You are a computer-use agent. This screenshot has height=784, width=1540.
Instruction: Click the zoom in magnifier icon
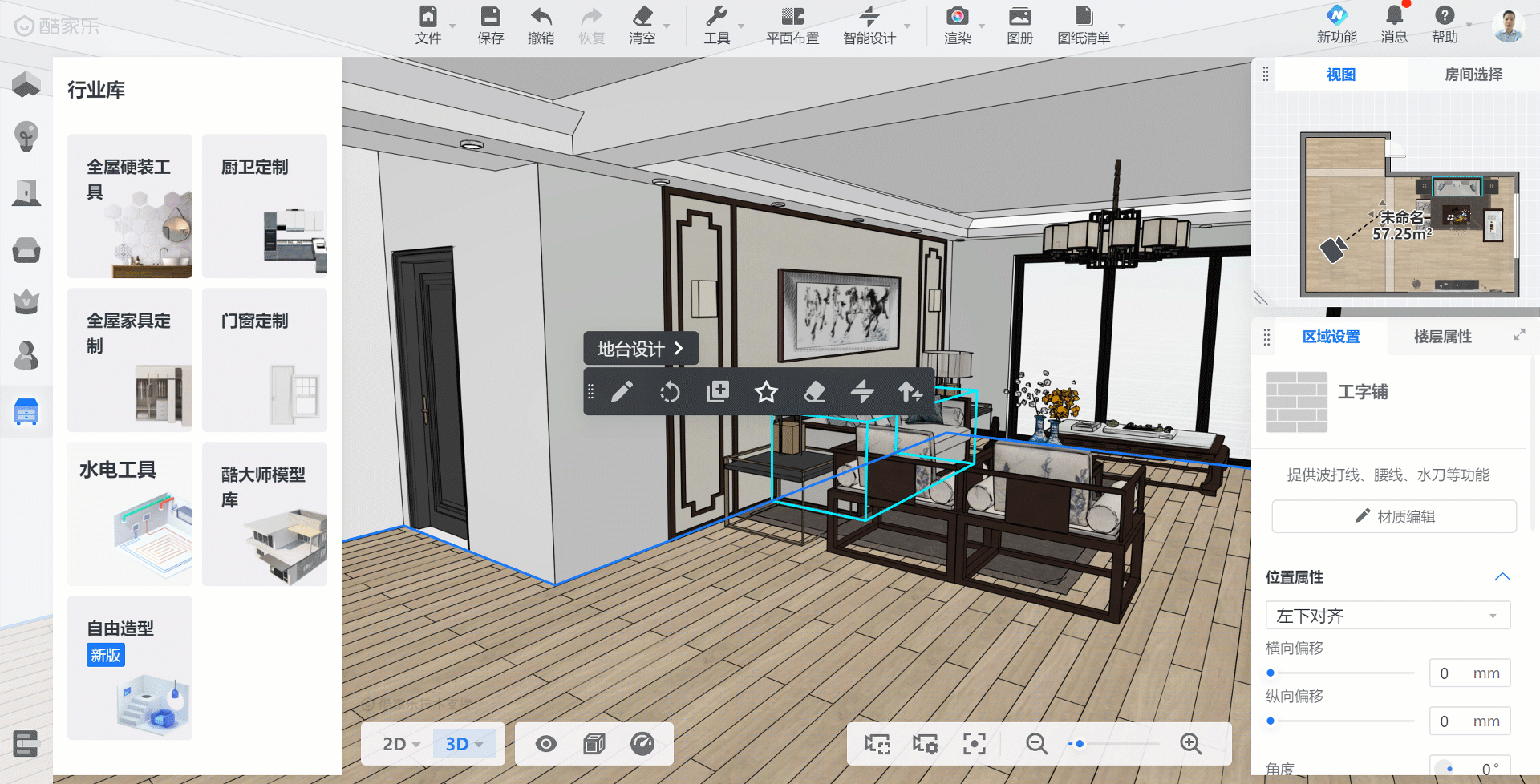coord(1190,744)
